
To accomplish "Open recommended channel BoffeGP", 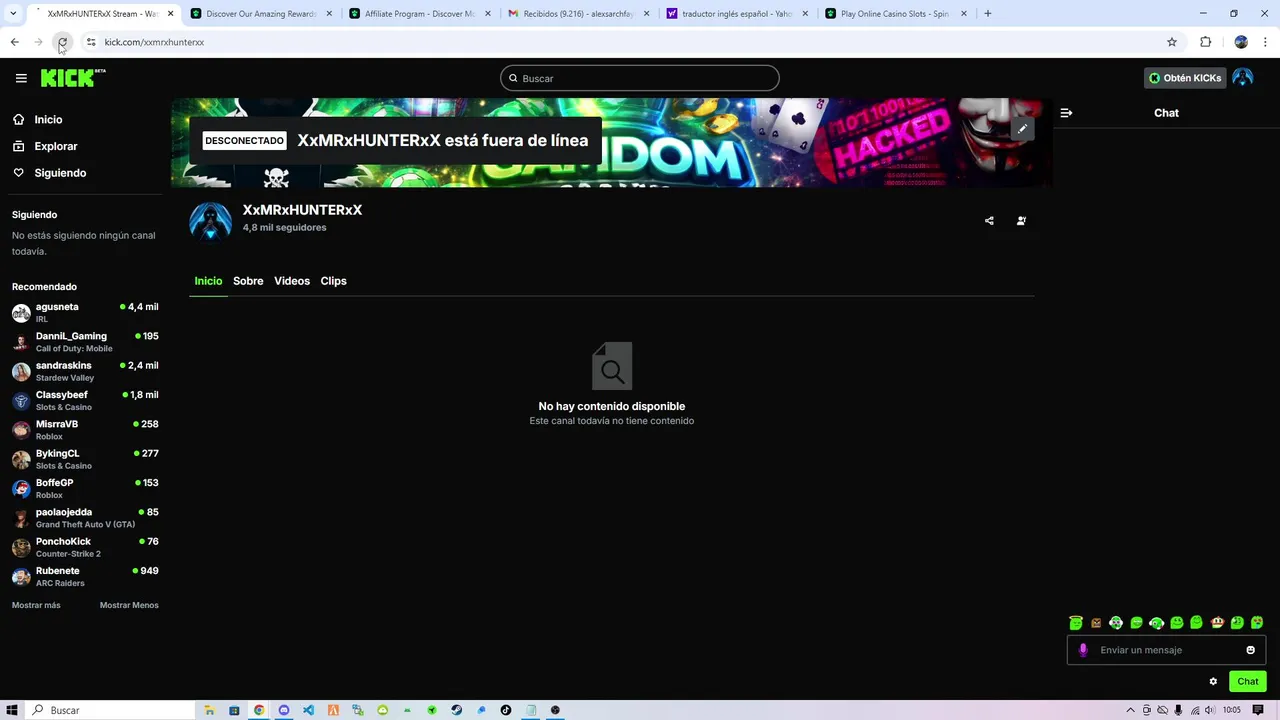I will click(x=85, y=489).
